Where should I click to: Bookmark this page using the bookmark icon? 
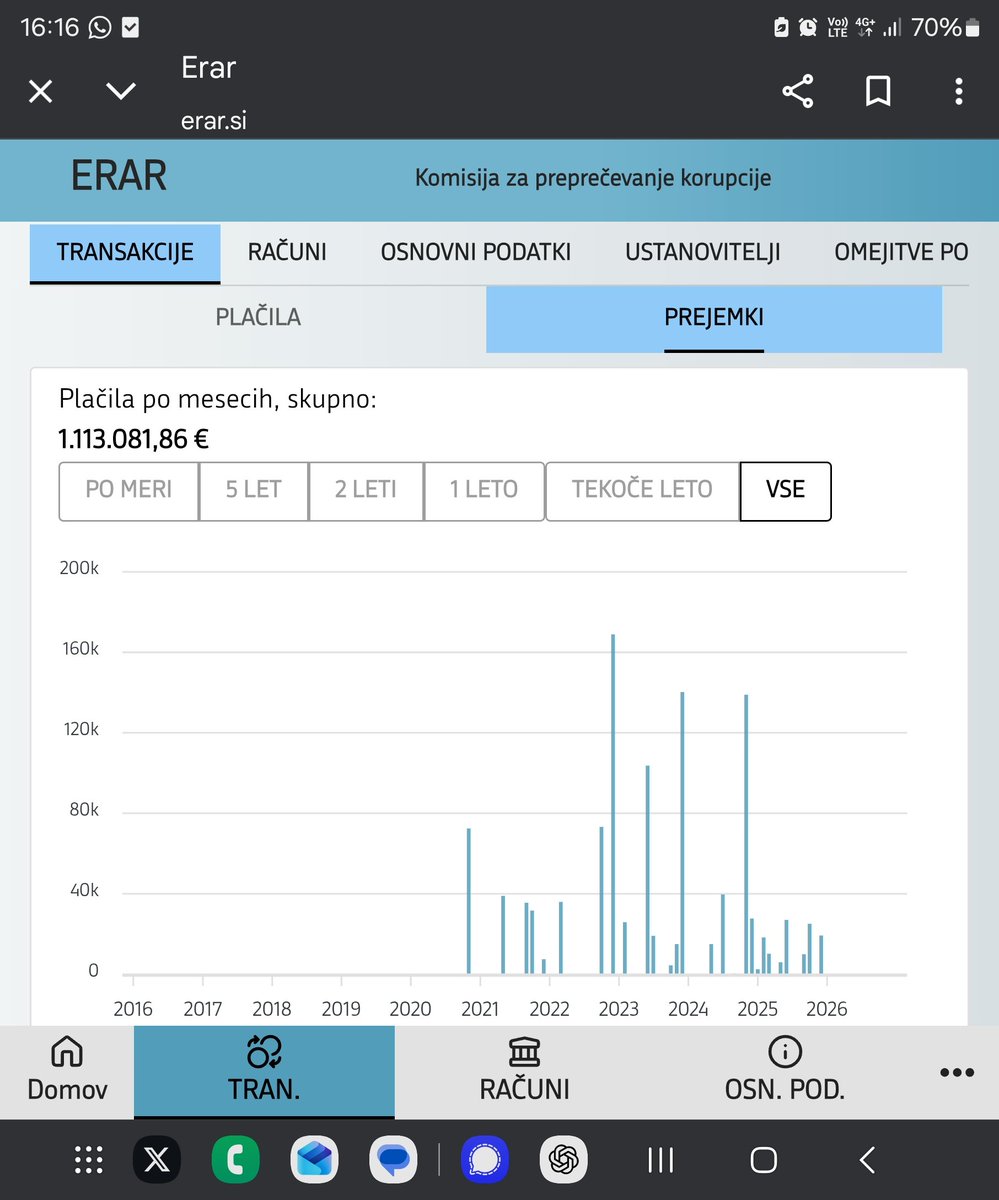coord(878,92)
